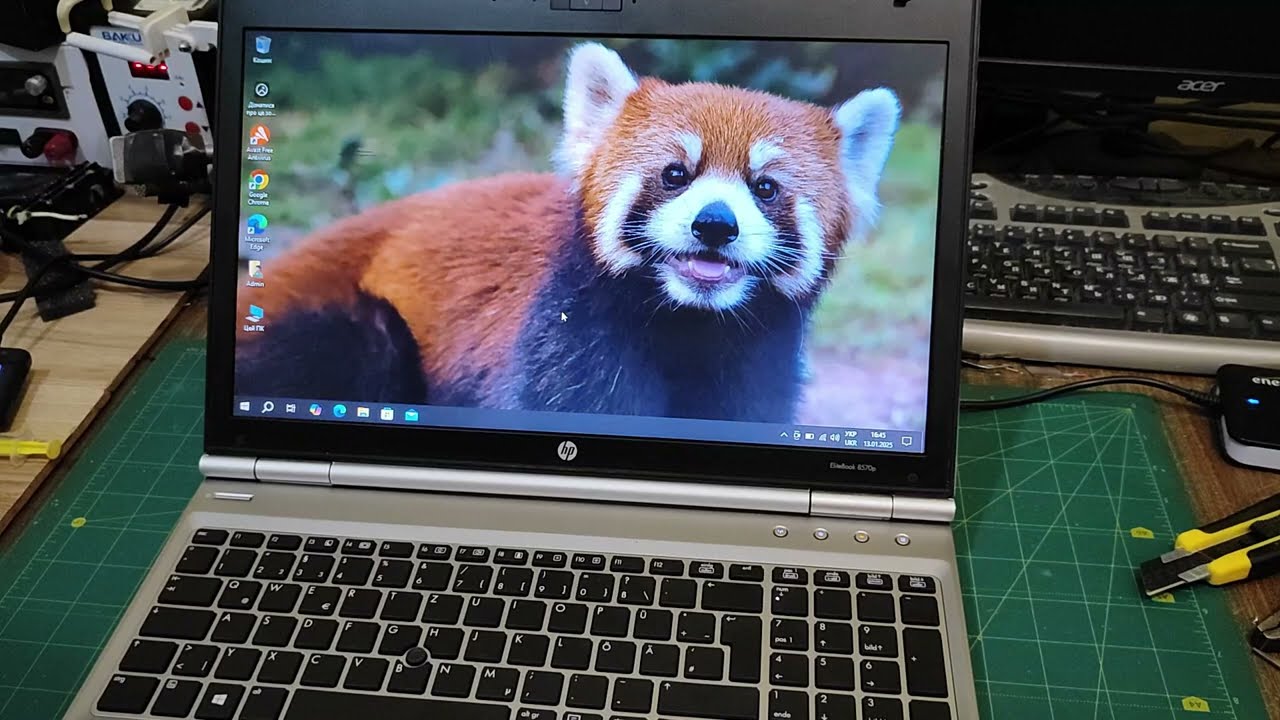This screenshot has width=1280, height=720.
Task: Open the This PC desktop icon
Action: 254,317
